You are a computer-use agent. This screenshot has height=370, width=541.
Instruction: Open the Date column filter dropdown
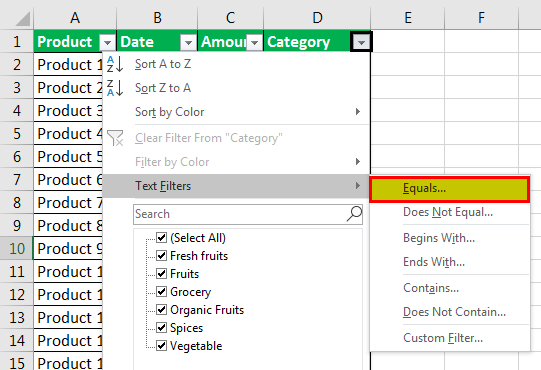188,43
